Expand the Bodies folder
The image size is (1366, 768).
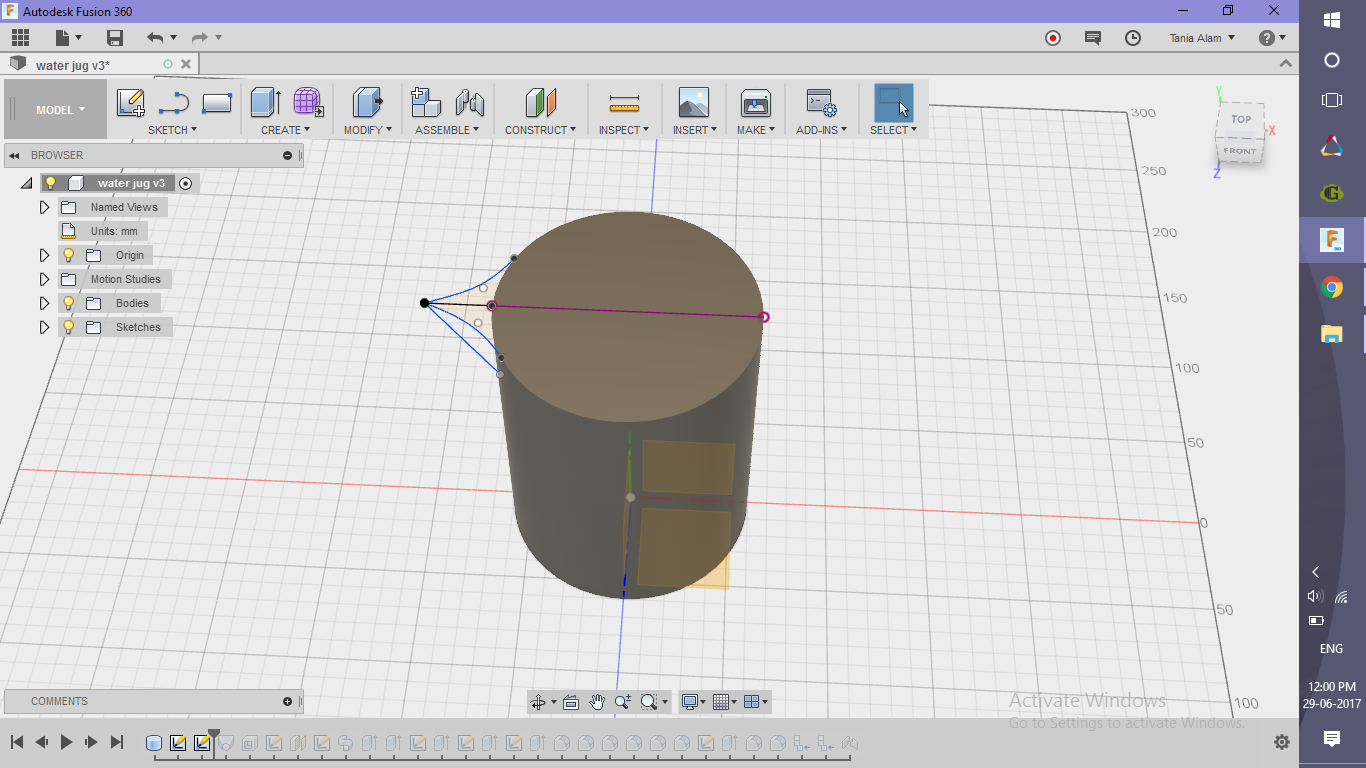pyautogui.click(x=44, y=303)
